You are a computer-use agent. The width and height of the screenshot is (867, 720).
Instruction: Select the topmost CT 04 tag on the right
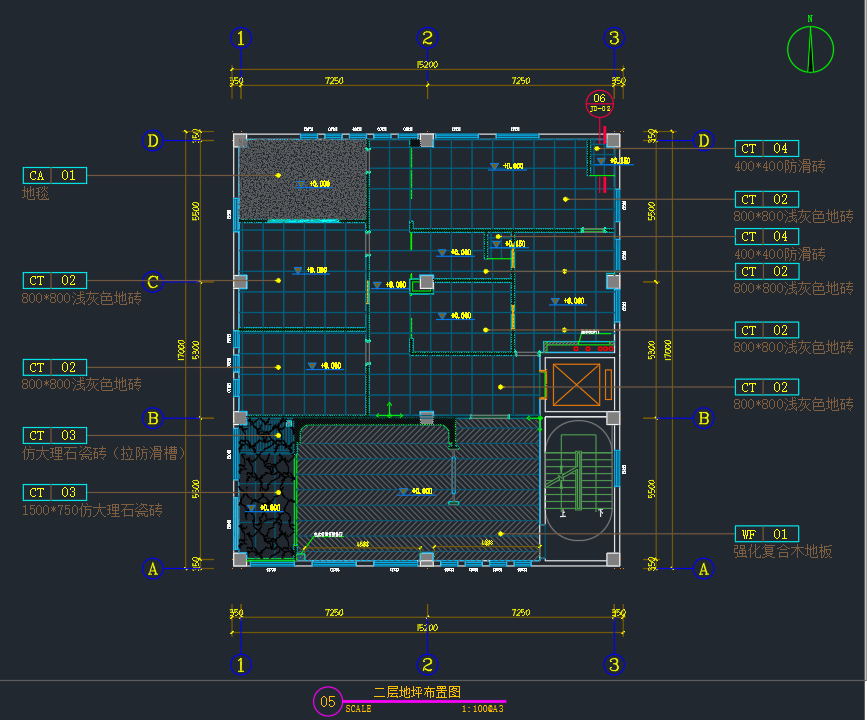(766, 148)
